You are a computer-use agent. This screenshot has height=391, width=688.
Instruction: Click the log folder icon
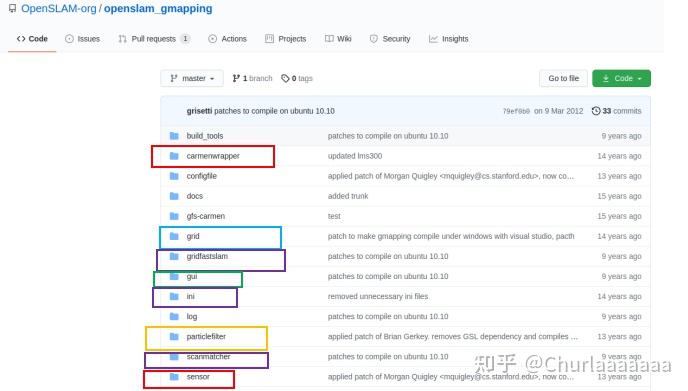(x=174, y=316)
